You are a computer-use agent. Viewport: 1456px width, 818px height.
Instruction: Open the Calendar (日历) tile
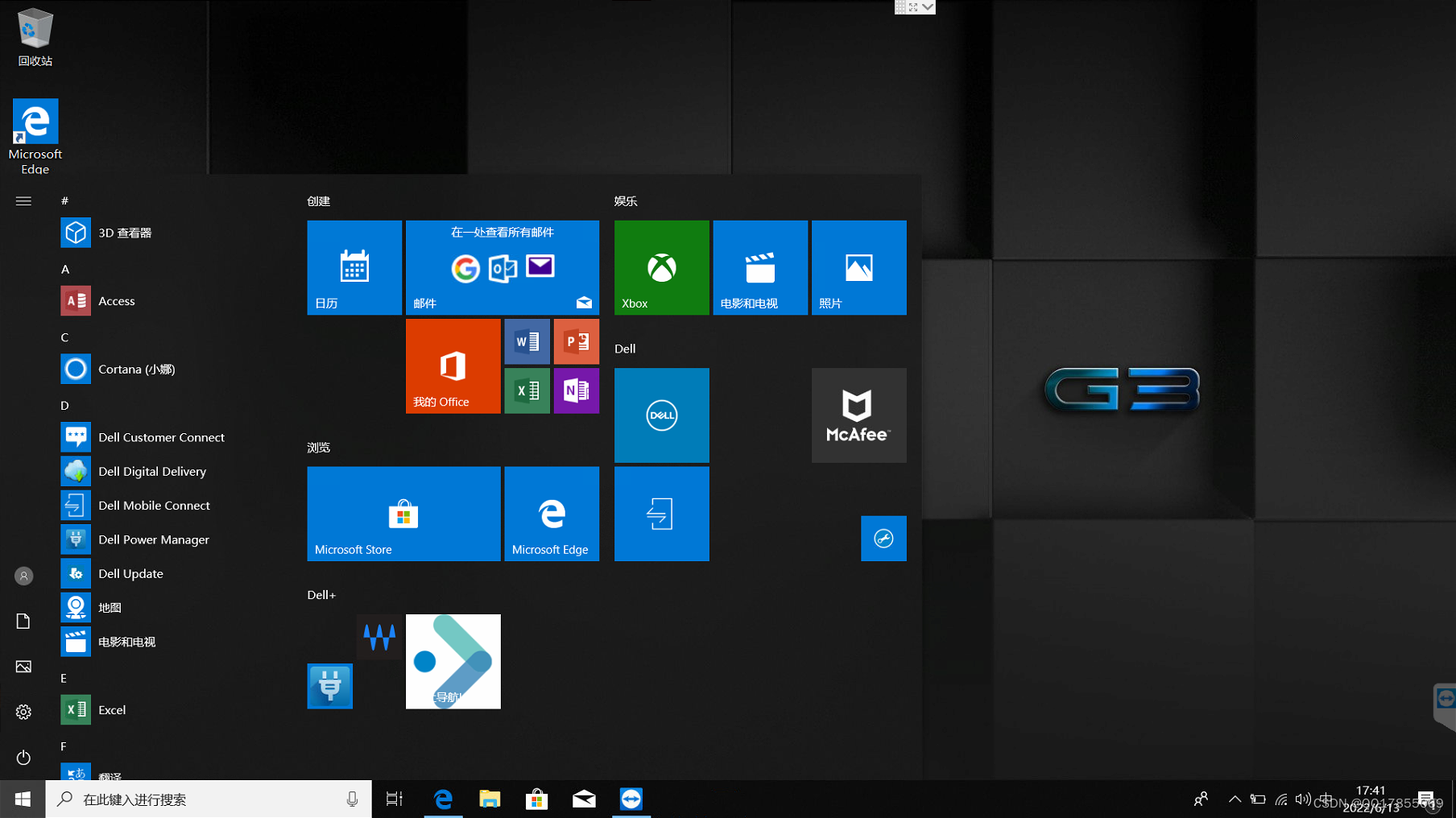coord(354,267)
